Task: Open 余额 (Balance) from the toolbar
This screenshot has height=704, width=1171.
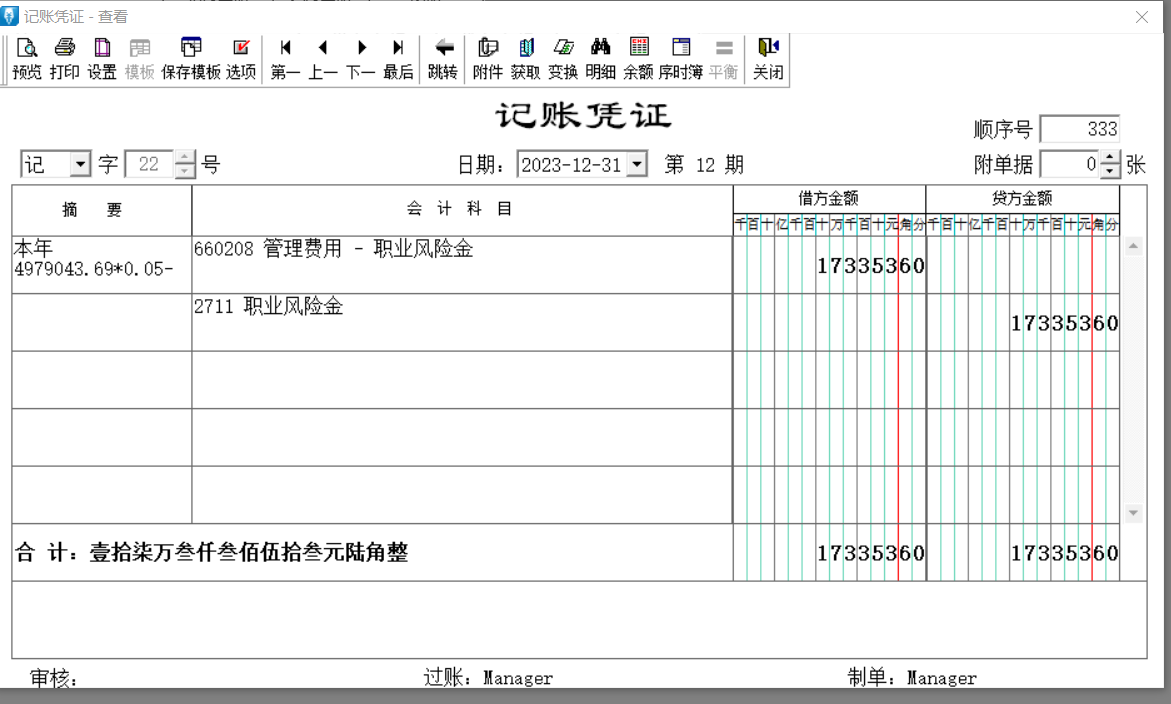Action: click(638, 58)
